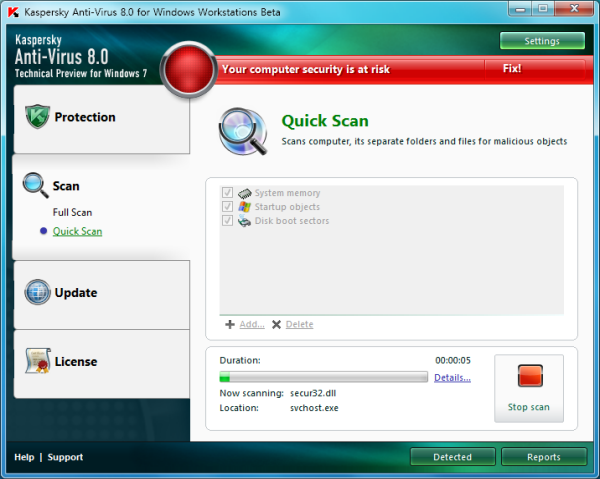This screenshot has height=479, width=600.
Task: Click the System memory chip icon
Action: (245, 193)
